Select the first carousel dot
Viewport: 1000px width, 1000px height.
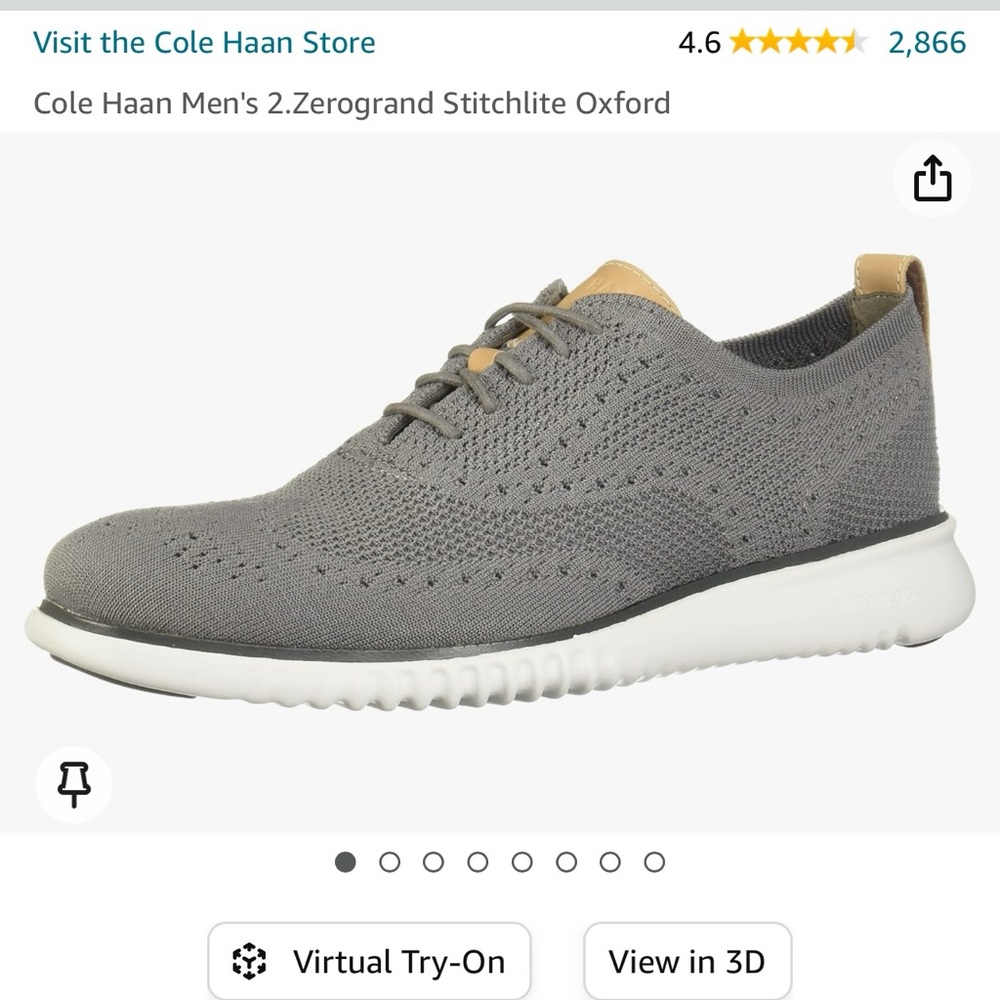tap(345, 860)
